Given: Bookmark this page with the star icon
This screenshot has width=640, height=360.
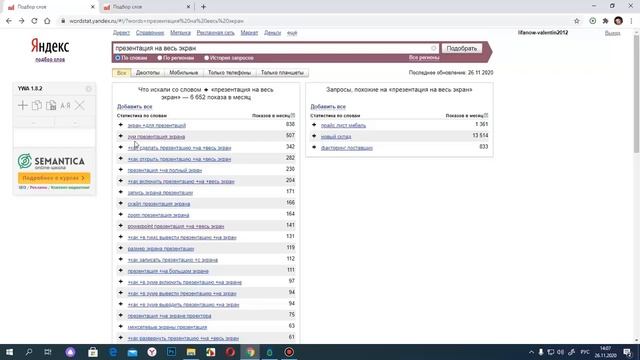Looking at the screenshot, I should tap(577, 21).
